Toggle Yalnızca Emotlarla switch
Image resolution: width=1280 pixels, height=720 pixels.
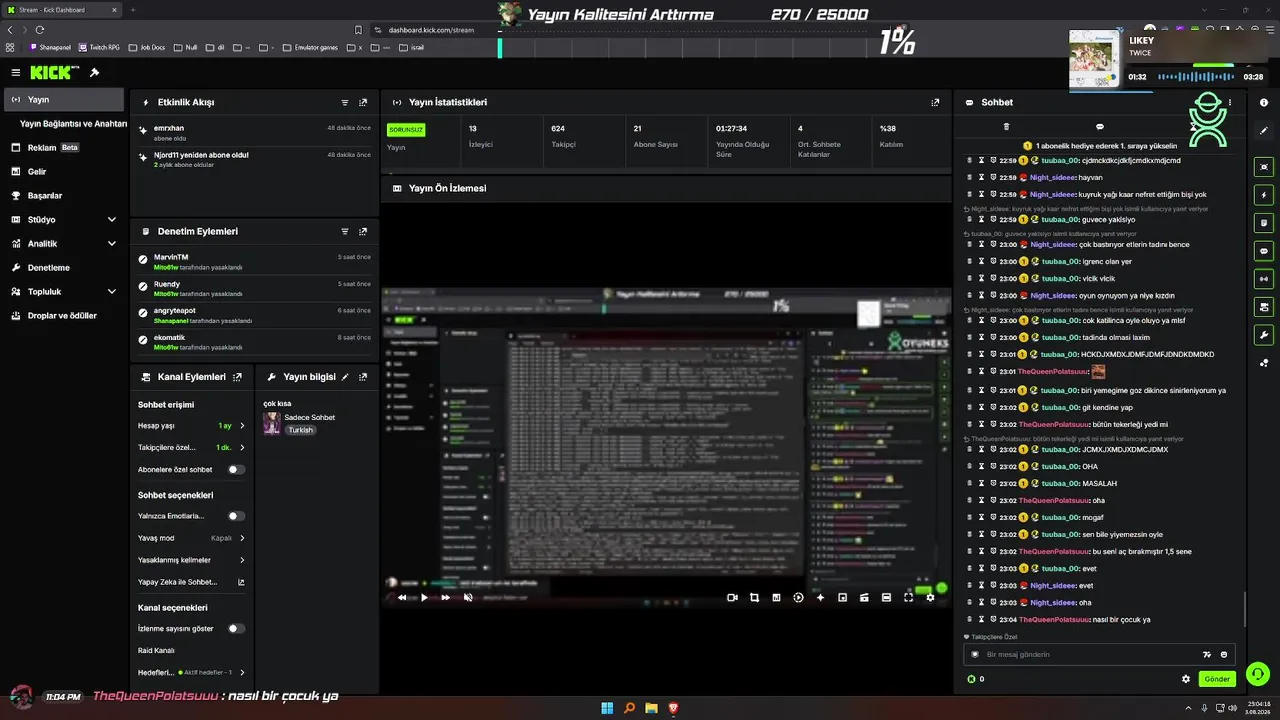click(236, 516)
